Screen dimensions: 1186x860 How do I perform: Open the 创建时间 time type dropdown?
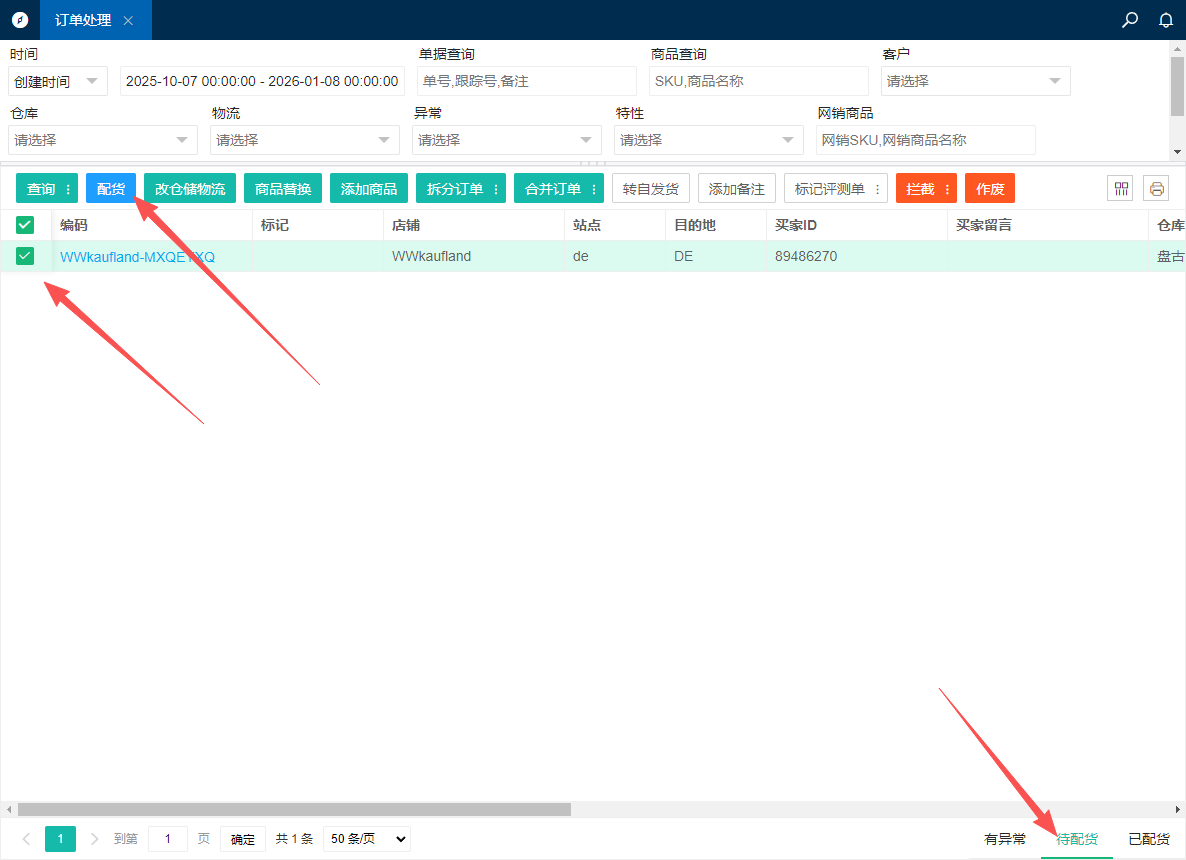pyautogui.click(x=58, y=81)
